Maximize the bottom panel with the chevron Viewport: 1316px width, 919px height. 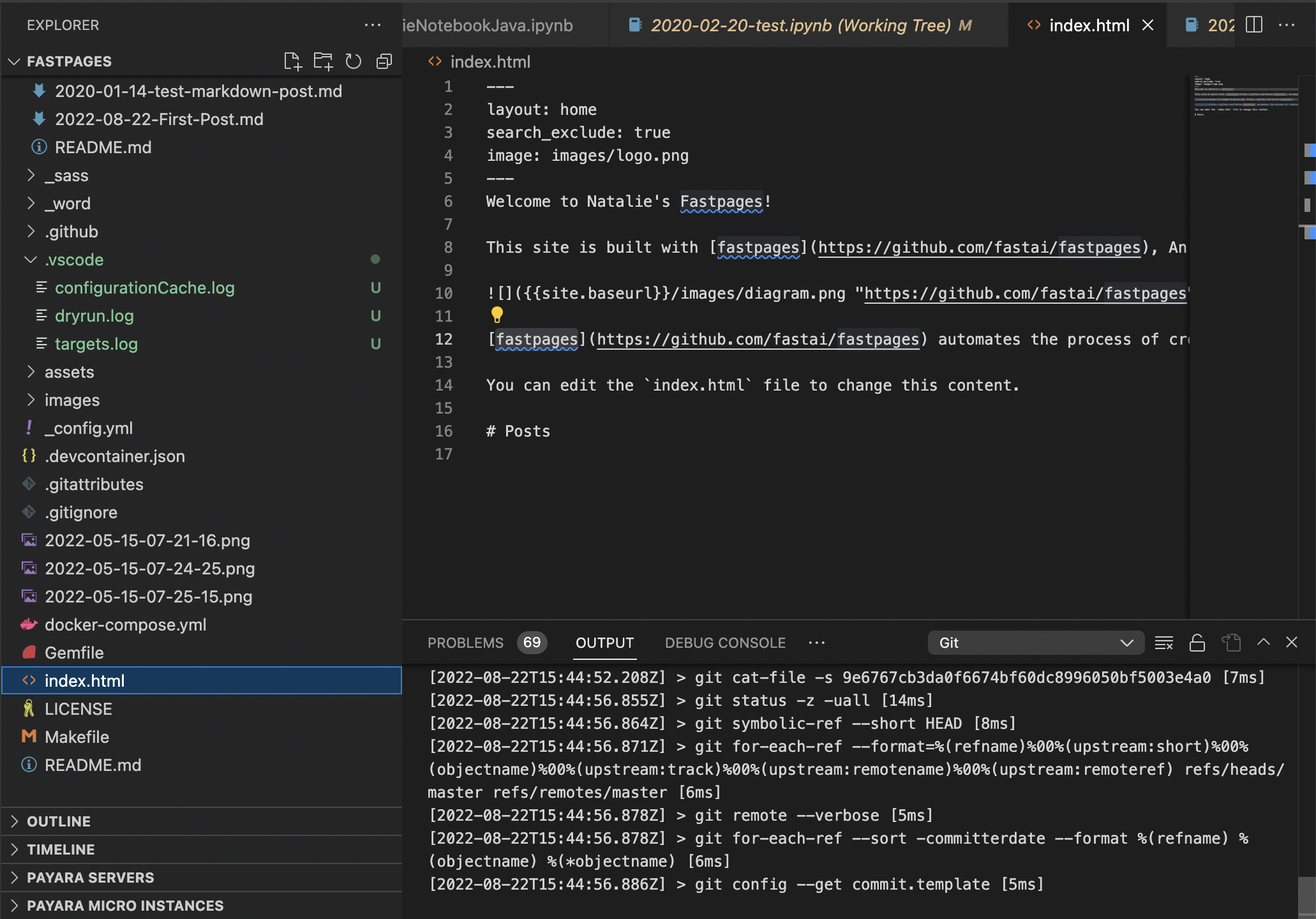tap(1263, 643)
